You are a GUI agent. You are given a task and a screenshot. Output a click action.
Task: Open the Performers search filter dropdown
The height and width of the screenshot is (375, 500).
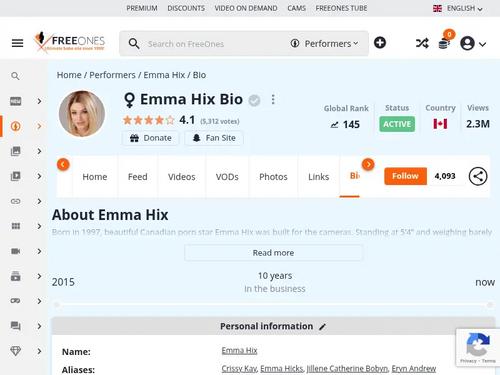(324, 44)
